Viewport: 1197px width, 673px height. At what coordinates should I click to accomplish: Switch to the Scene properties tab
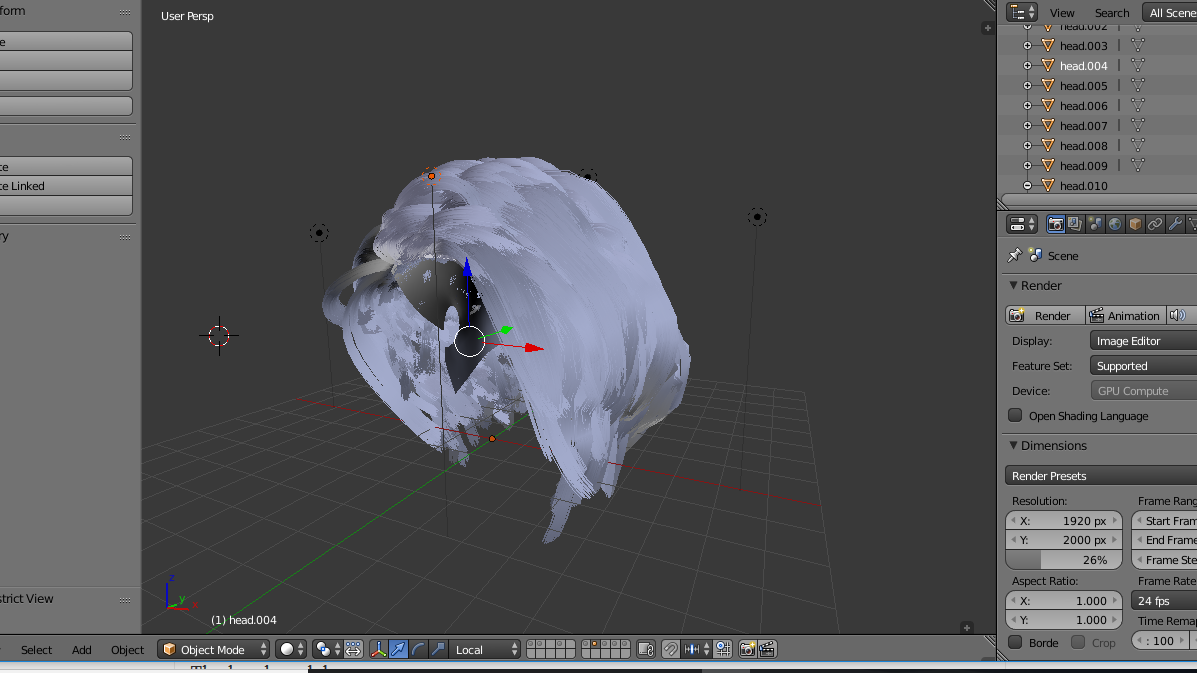(x=1095, y=224)
